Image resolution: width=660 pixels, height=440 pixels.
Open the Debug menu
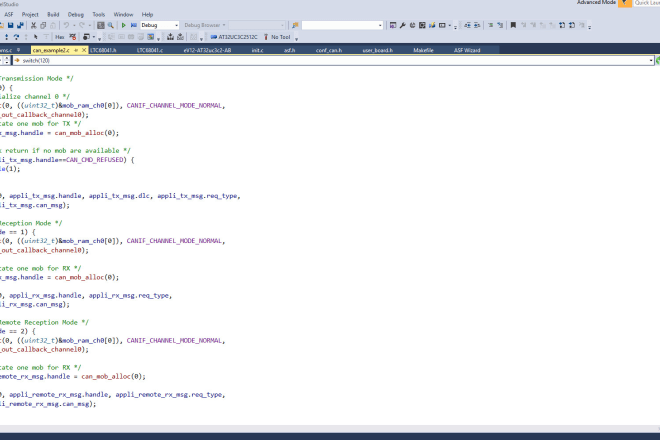coord(76,14)
